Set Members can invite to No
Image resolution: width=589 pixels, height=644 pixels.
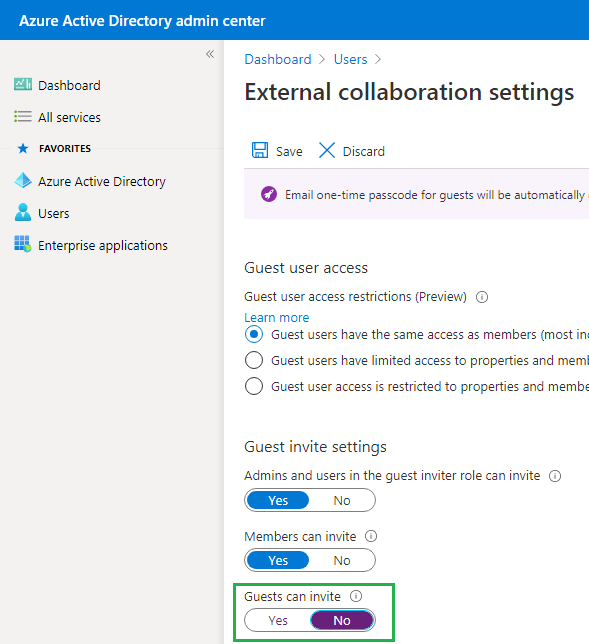(x=342, y=560)
